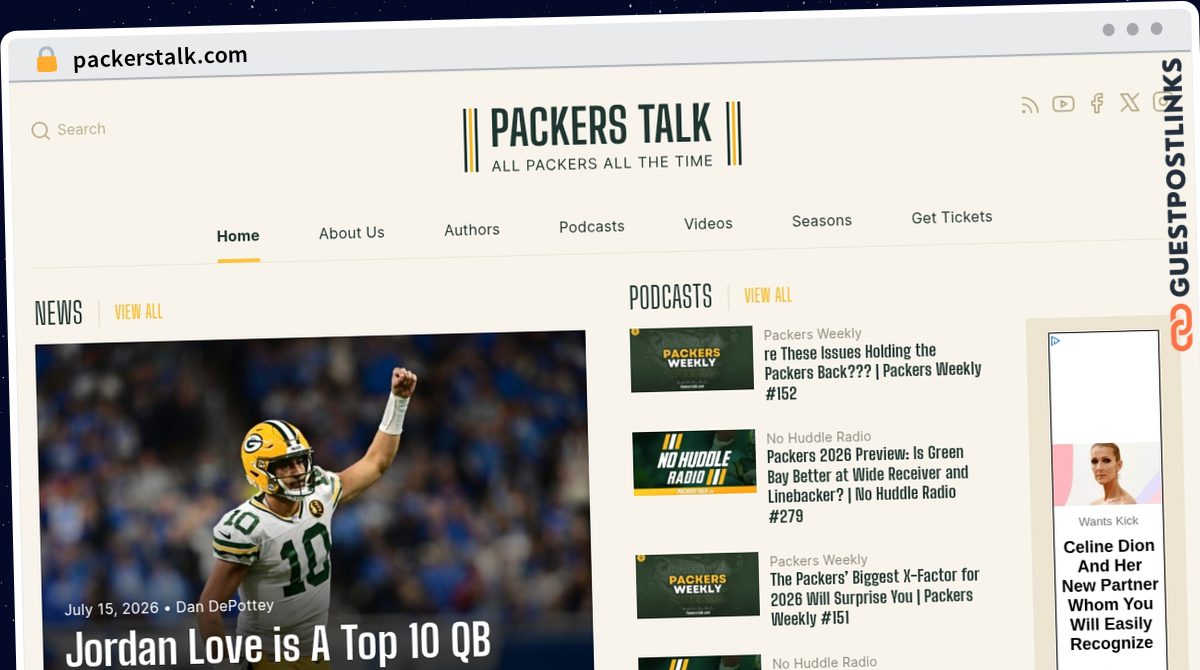
Task: Click the Packers Talk site logo
Action: click(x=602, y=137)
